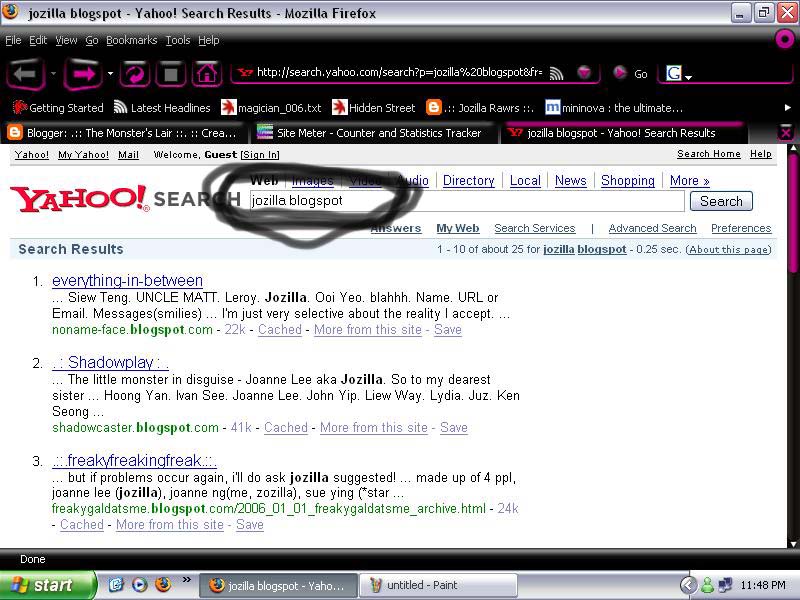Open the freakyfreakingfreak search result
The width and height of the screenshot is (800, 600).
[x=134, y=460]
